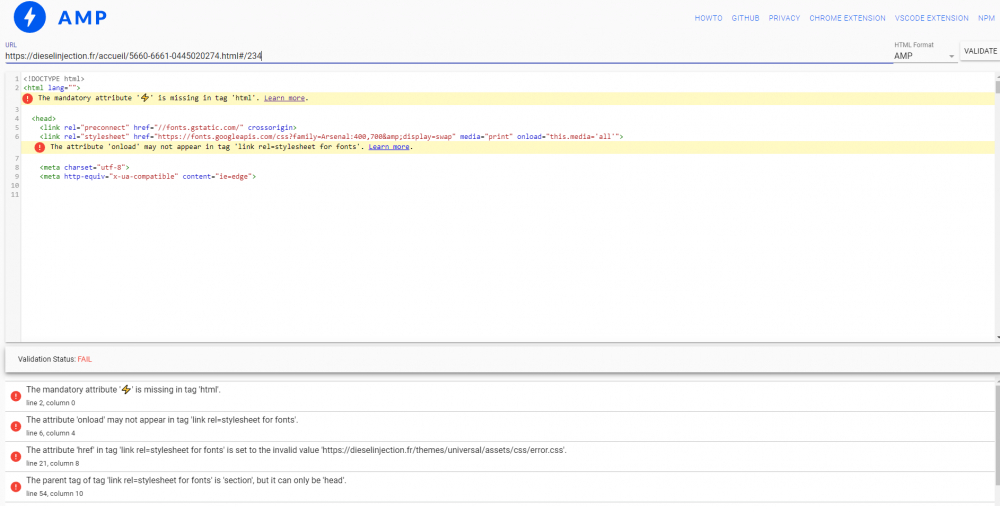Click 'line 2, column 0' location text
The width and height of the screenshot is (1000, 506).
tap(50, 403)
